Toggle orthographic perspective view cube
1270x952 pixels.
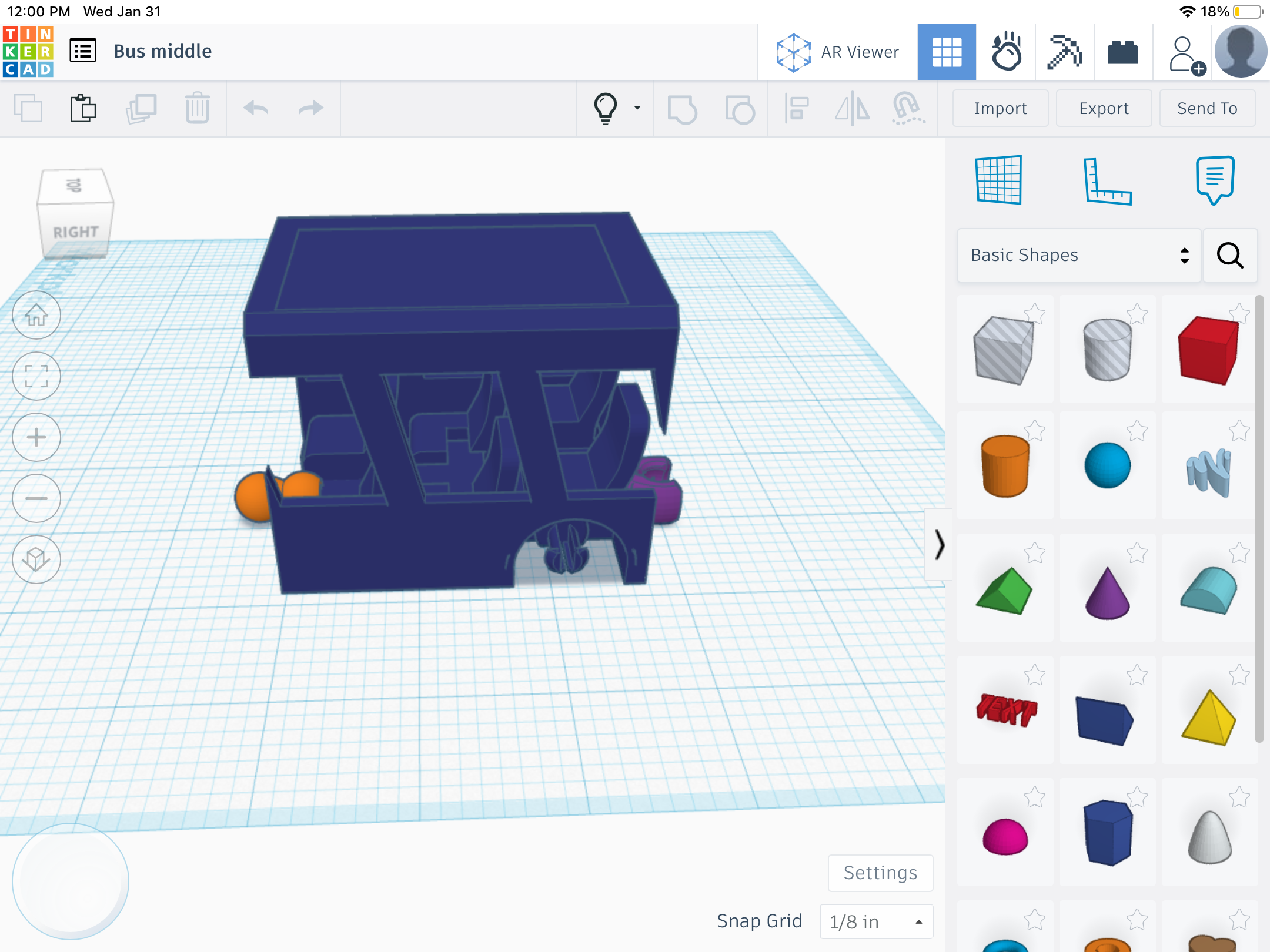(x=36, y=559)
